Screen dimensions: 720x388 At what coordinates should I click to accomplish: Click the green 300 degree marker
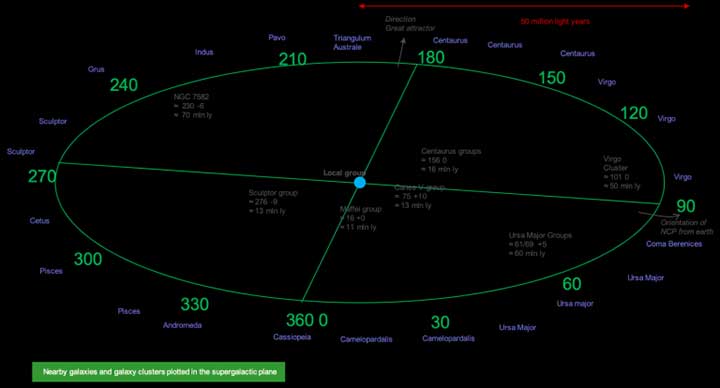[88, 259]
